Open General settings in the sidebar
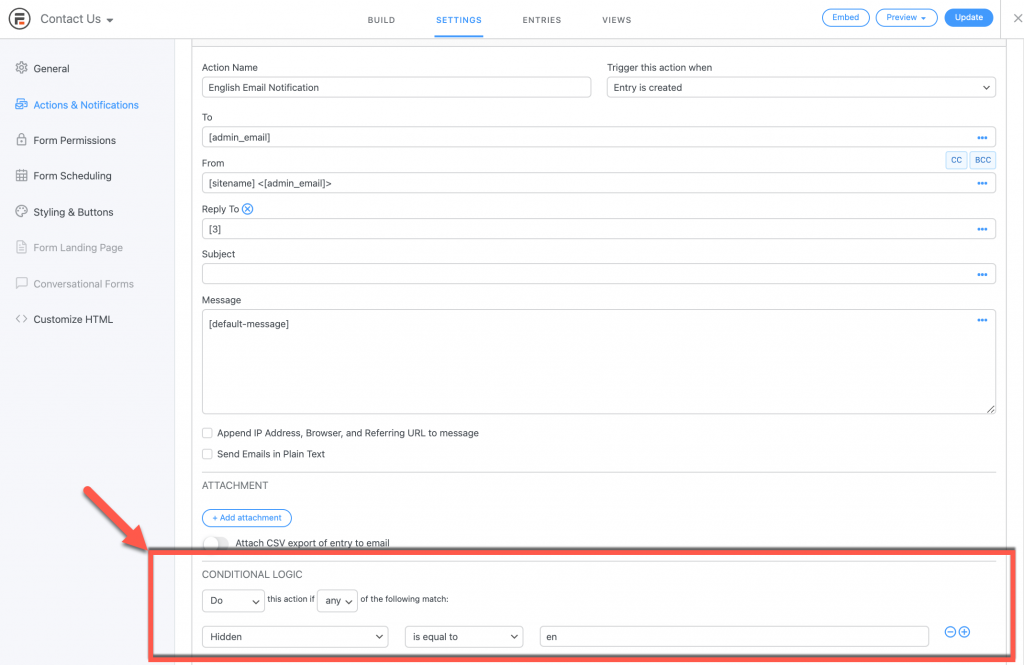 (51, 69)
